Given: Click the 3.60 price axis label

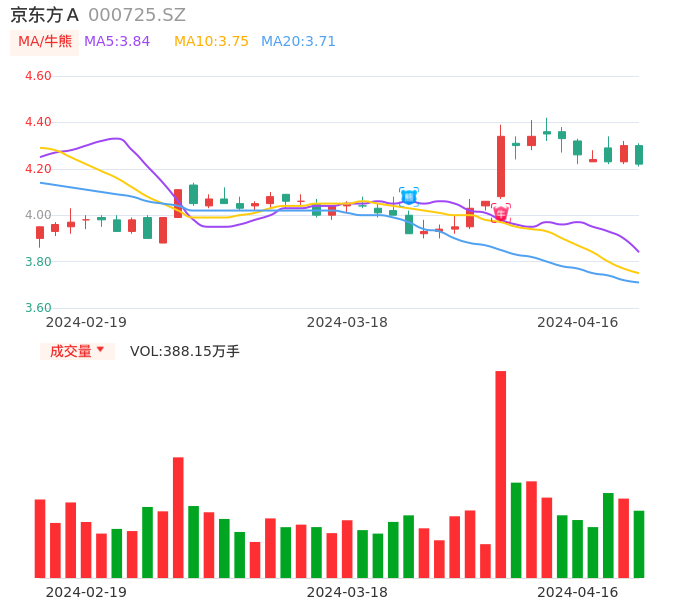Looking at the screenshot, I should (37, 308).
